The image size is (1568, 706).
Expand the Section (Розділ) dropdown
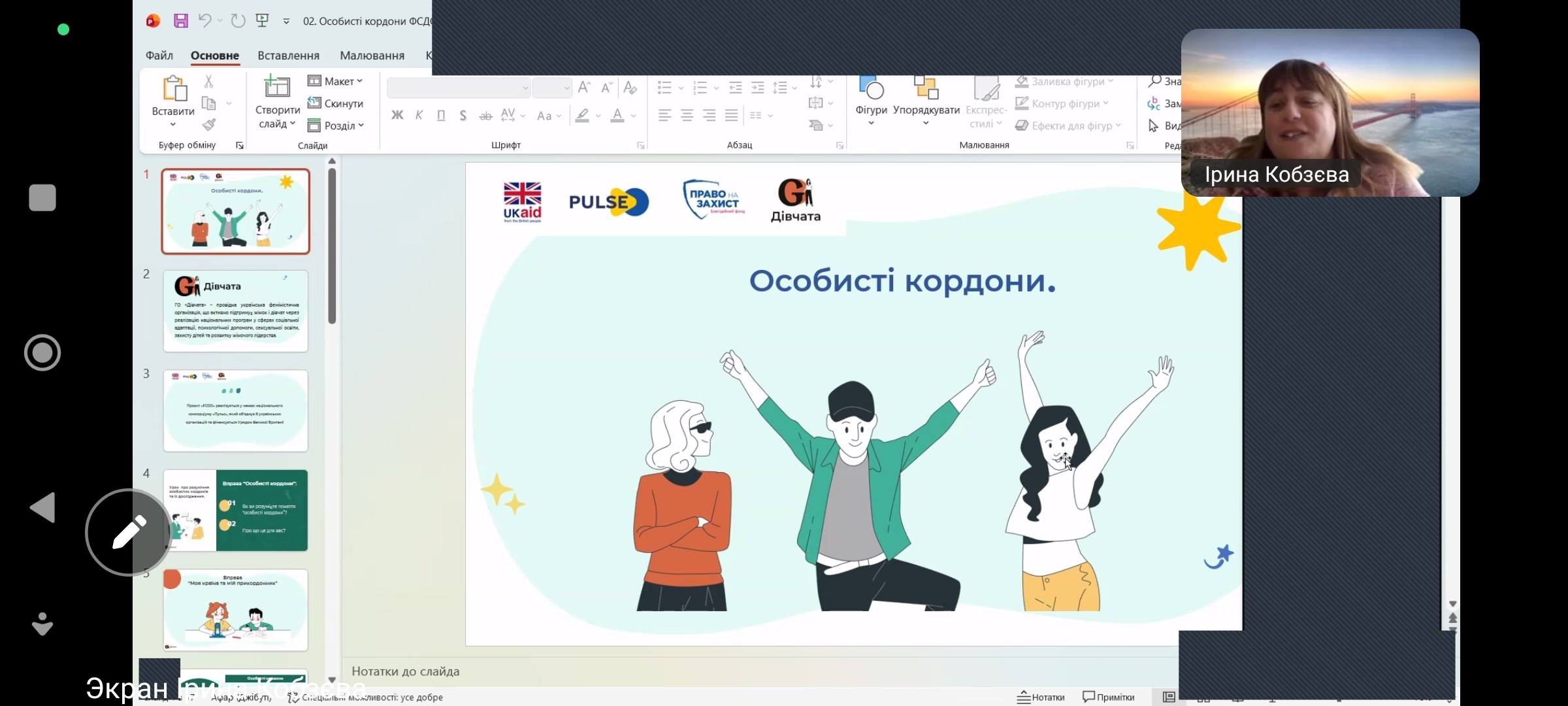pyautogui.click(x=336, y=126)
